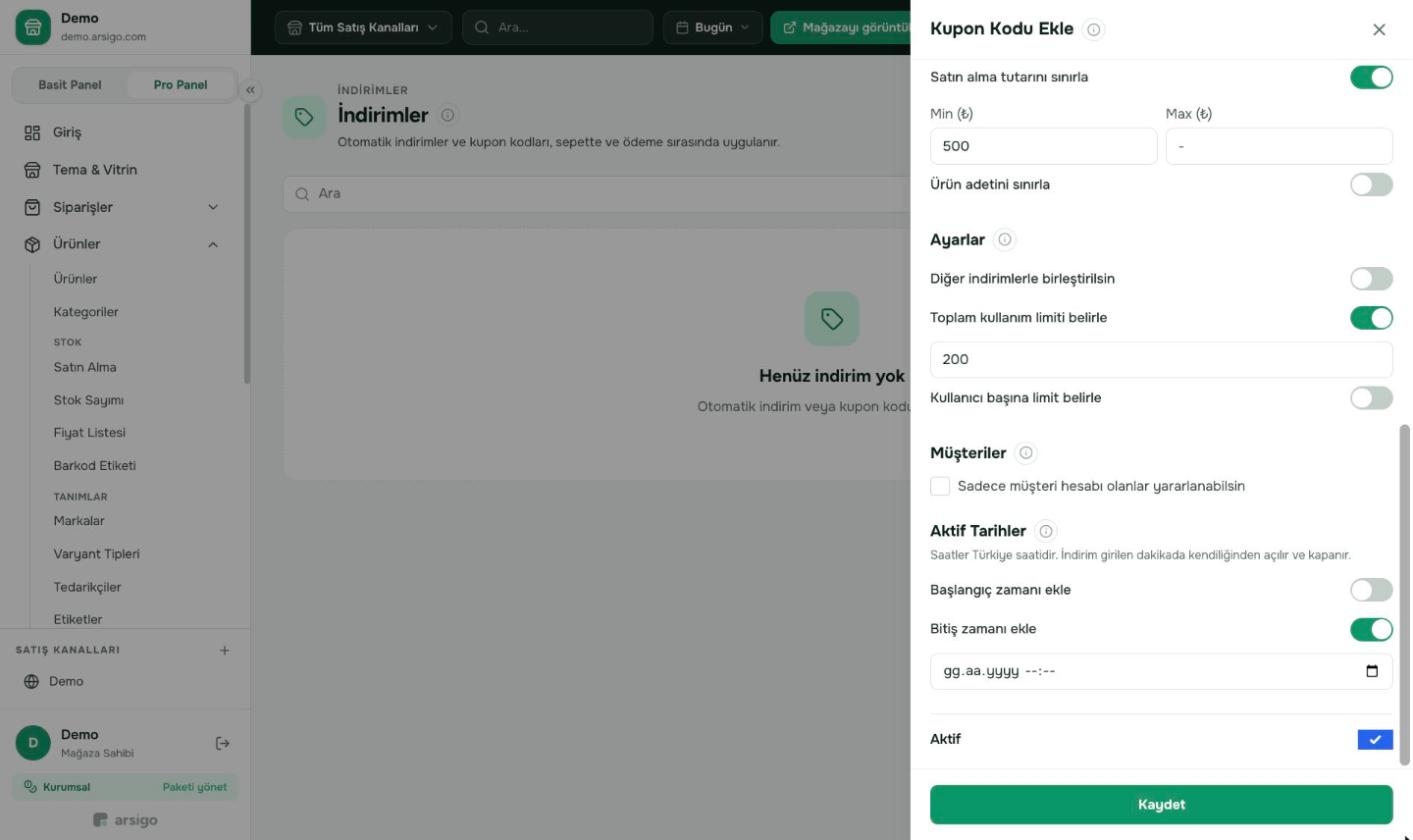Open the calendar picker in the end date field
Image resolution: width=1413 pixels, height=840 pixels.
pyautogui.click(x=1372, y=671)
